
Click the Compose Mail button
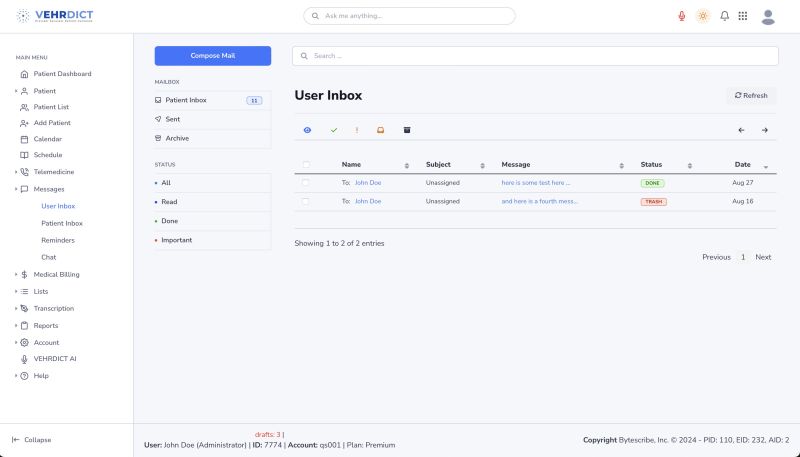212,56
